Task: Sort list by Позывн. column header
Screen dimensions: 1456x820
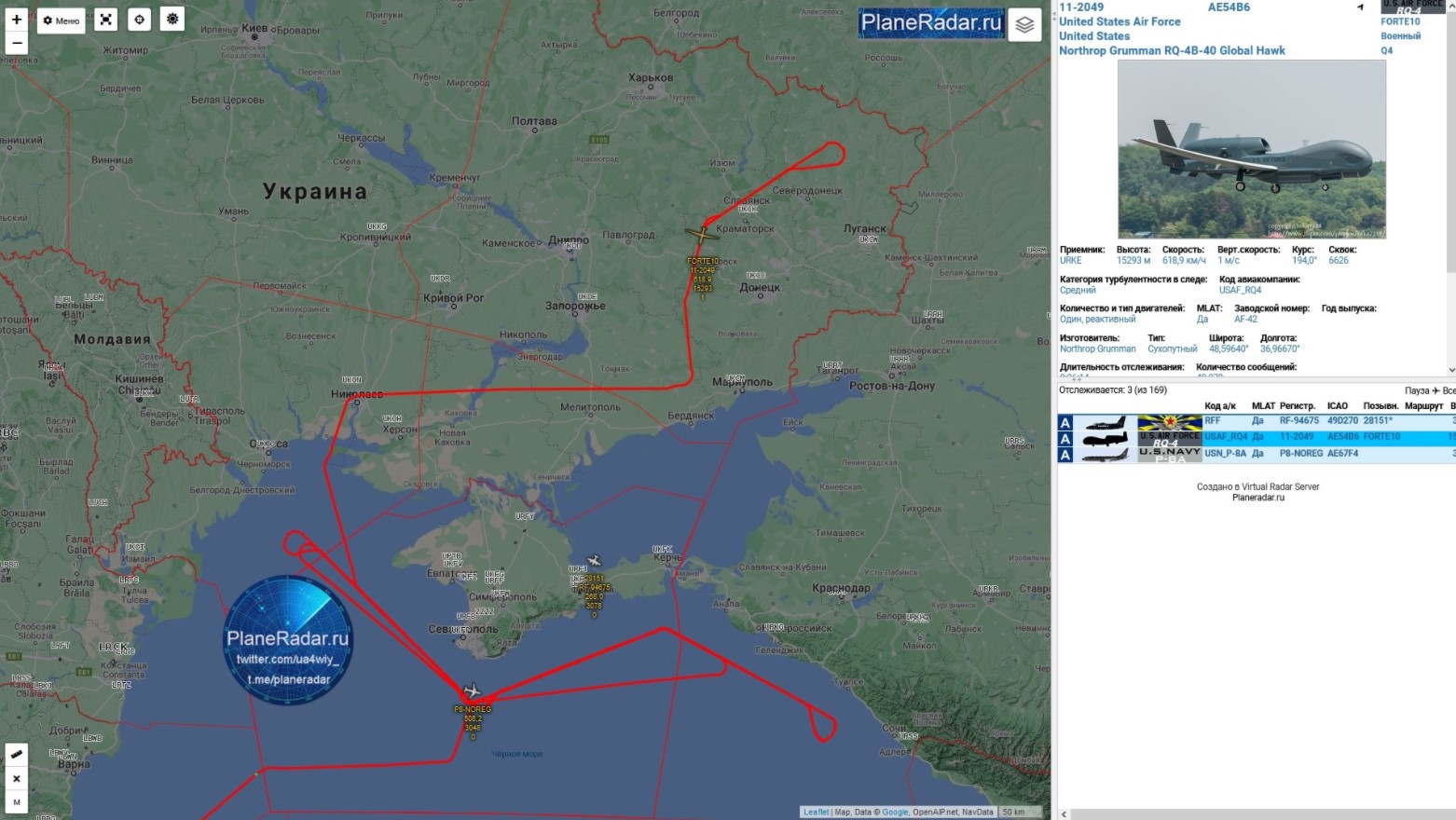Action: click(1380, 406)
